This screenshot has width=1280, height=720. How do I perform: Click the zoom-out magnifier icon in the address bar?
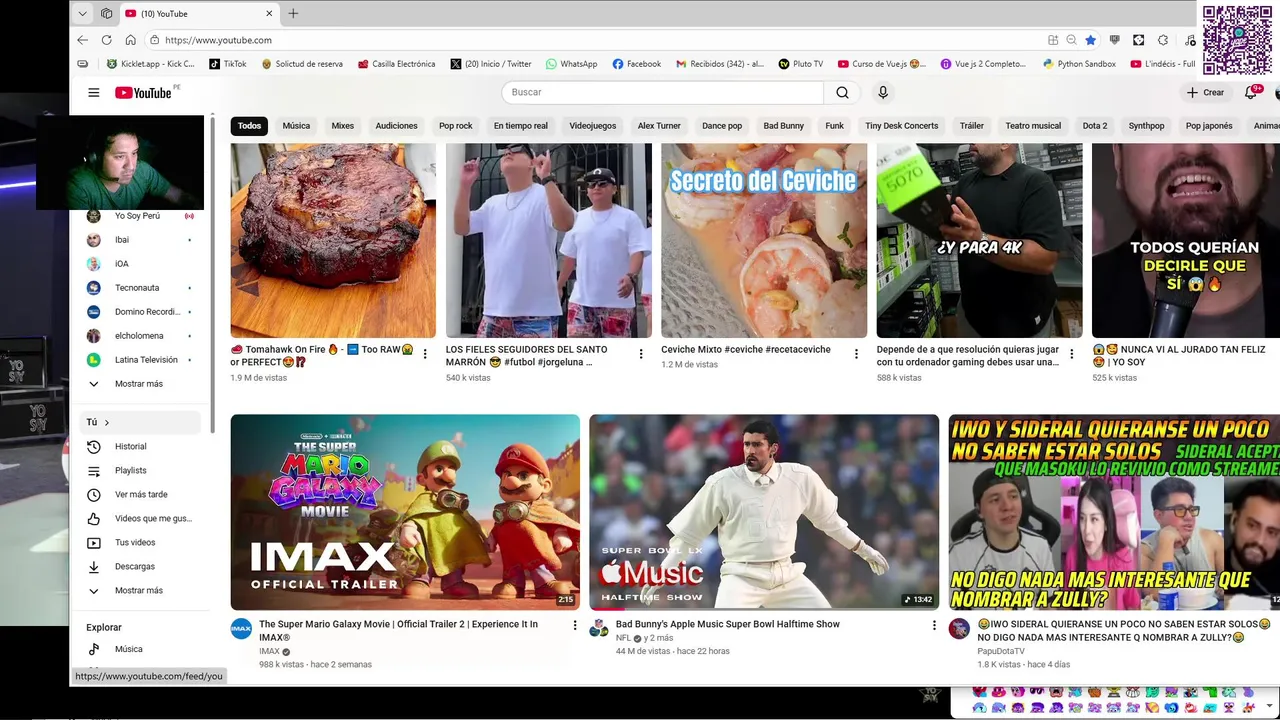click(1071, 40)
